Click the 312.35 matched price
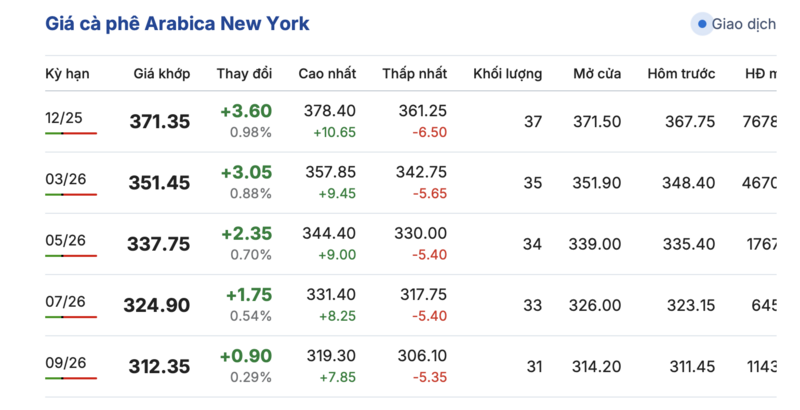This screenshot has height=410, width=800. [x=159, y=367]
